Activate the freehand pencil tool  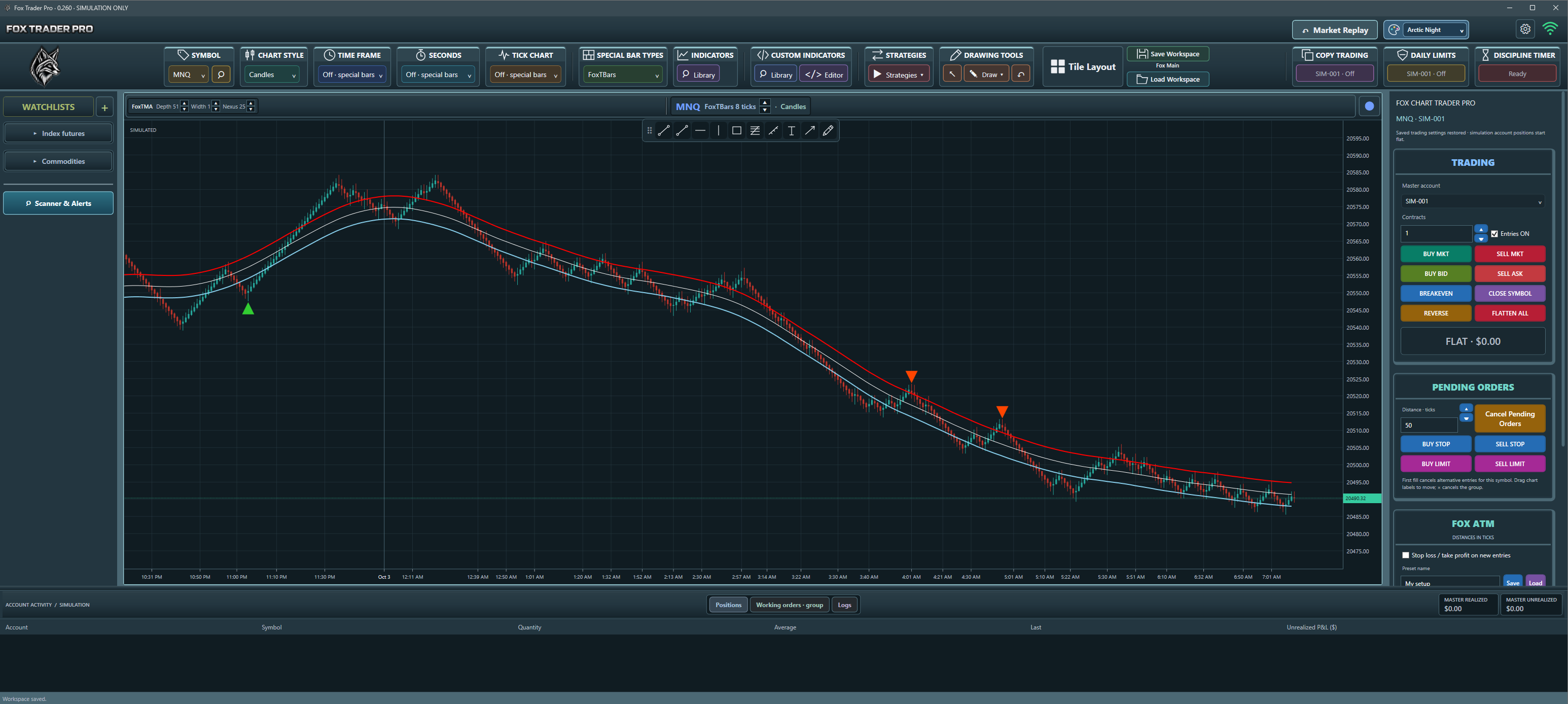[x=828, y=130]
